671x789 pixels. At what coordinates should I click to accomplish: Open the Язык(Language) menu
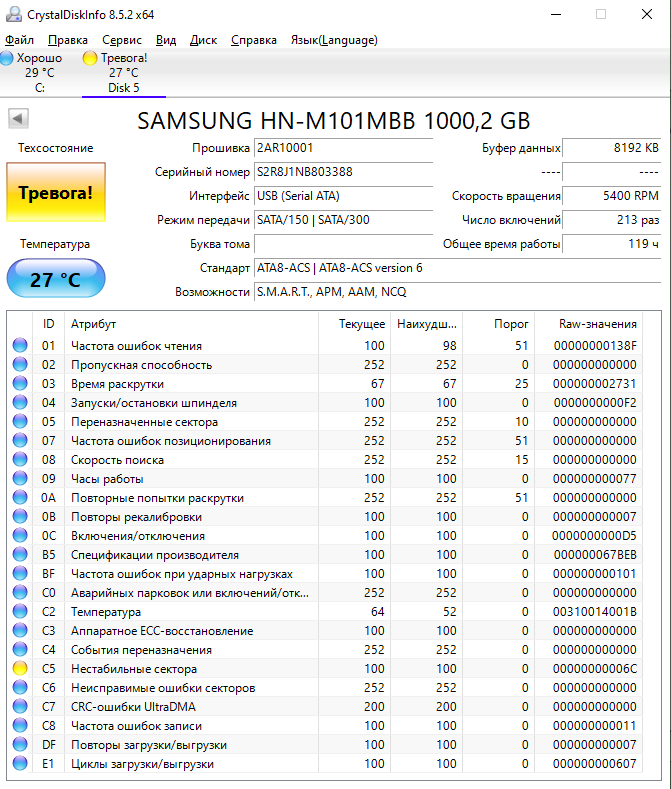click(x=334, y=40)
